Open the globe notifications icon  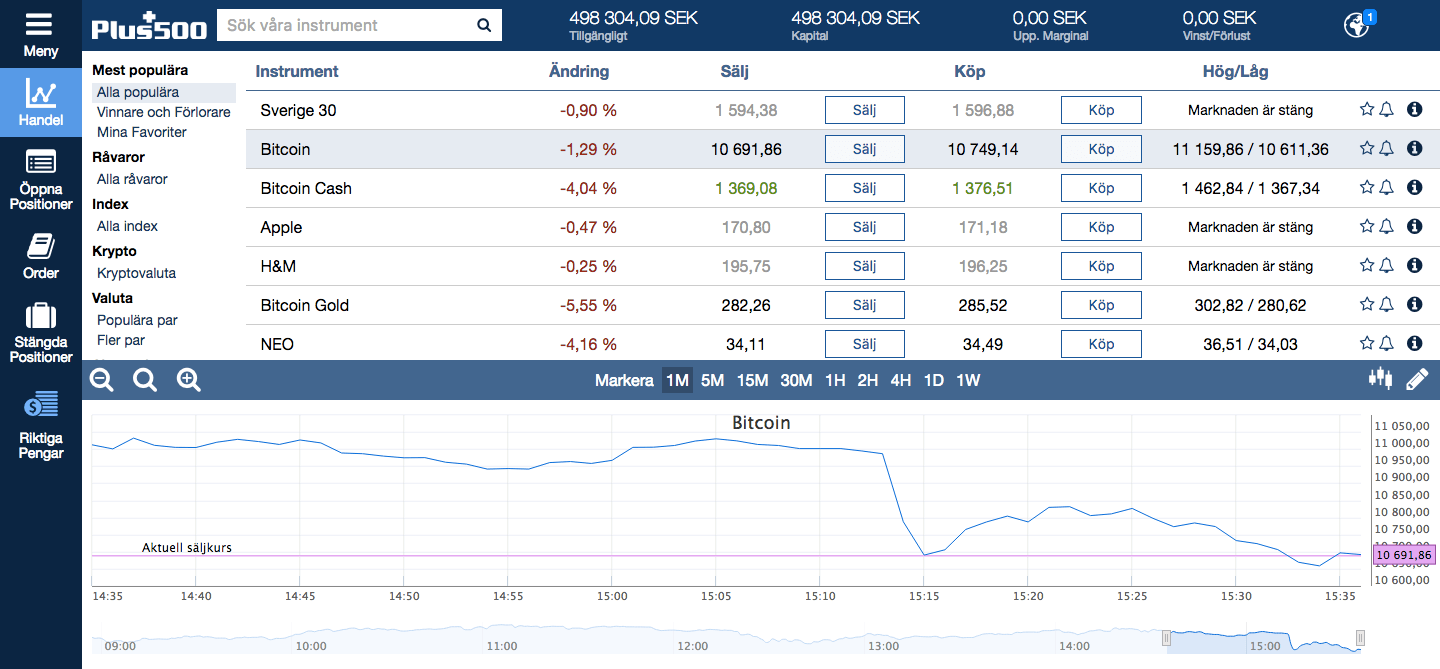click(1356, 24)
